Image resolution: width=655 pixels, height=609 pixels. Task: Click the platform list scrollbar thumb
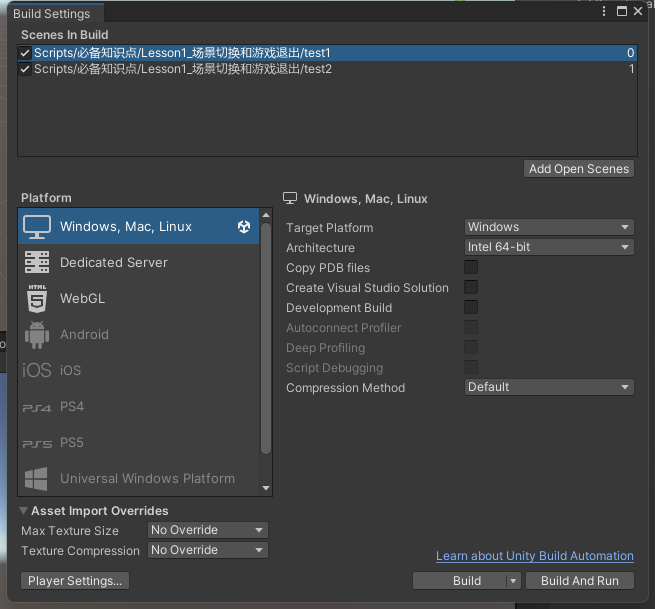tap(266, 338)
